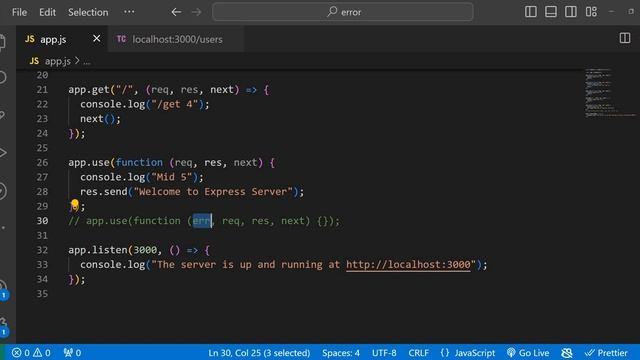Open the Search icon in activity bar
640x360 pixels.
click(x=2, y=77)
